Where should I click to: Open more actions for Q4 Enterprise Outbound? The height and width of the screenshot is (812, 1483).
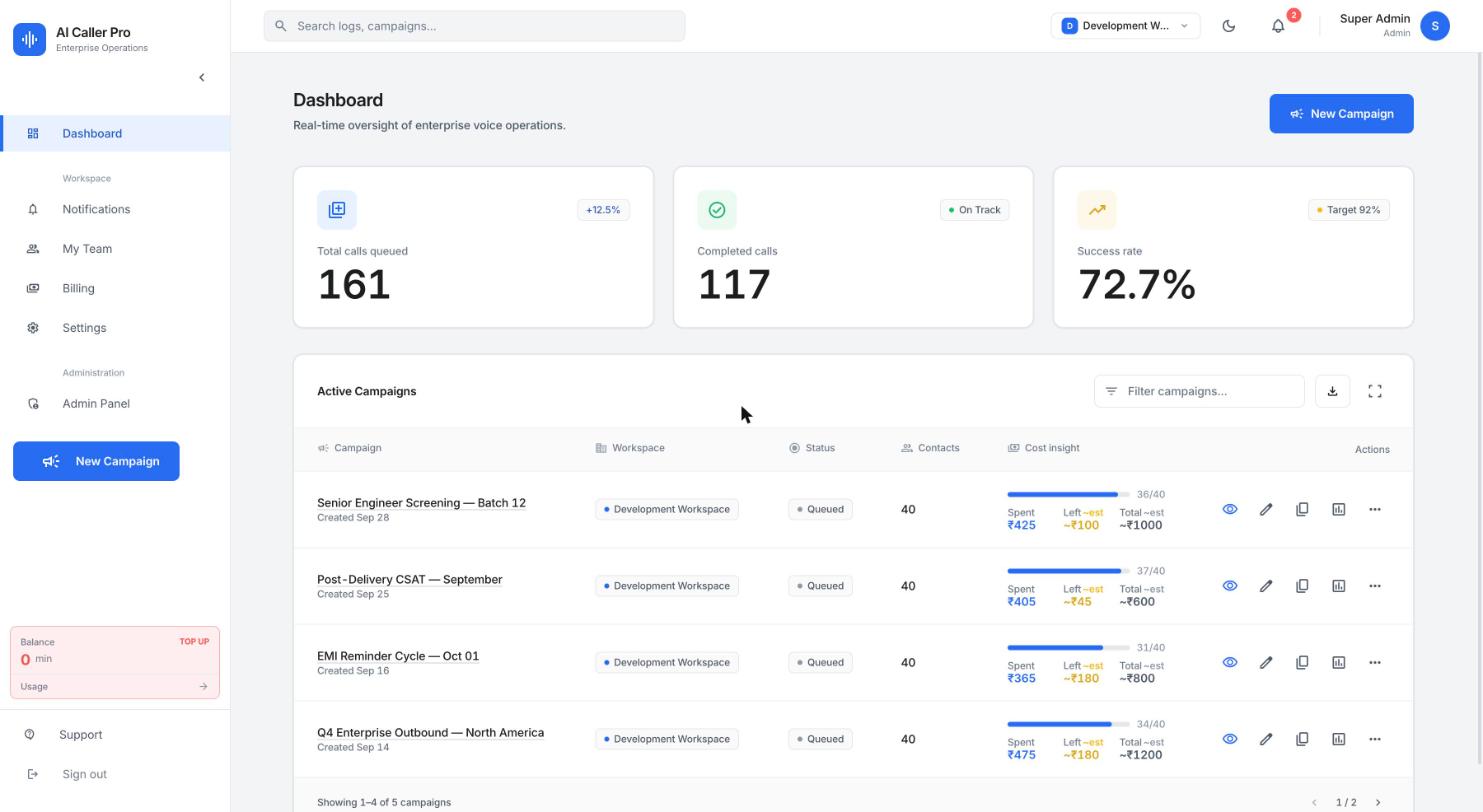1374,739
